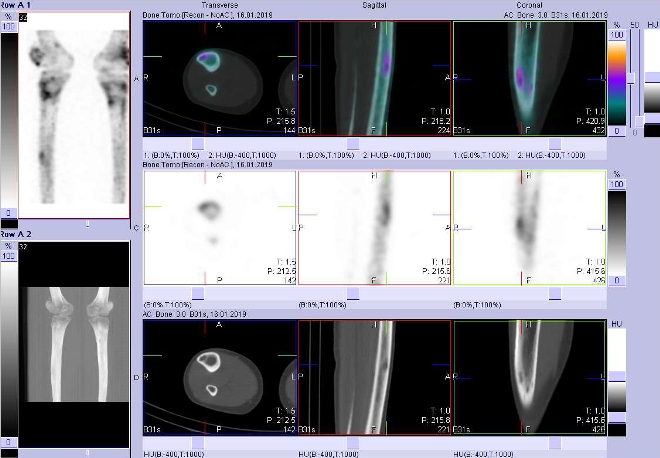Click the grayscale color bar of bone tomo row
The width and height of the screenshot is (660, 458).
click(x=617, y=233)
